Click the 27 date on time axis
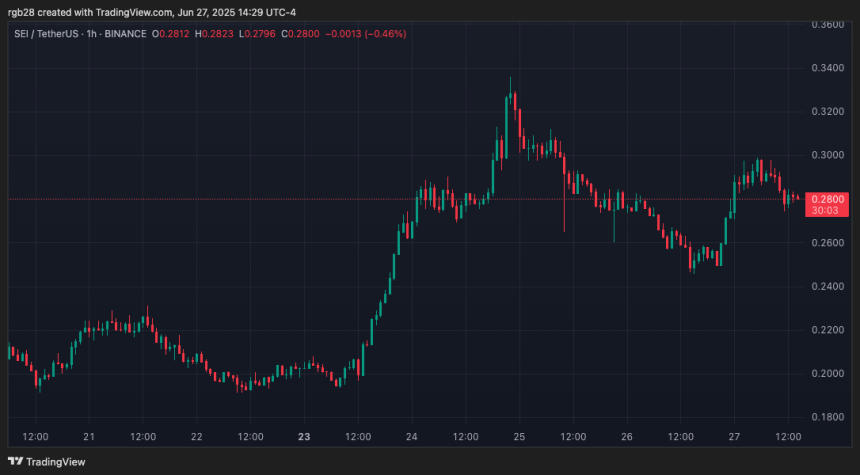This screenshot has height=475, width=860. click(735, 437)
